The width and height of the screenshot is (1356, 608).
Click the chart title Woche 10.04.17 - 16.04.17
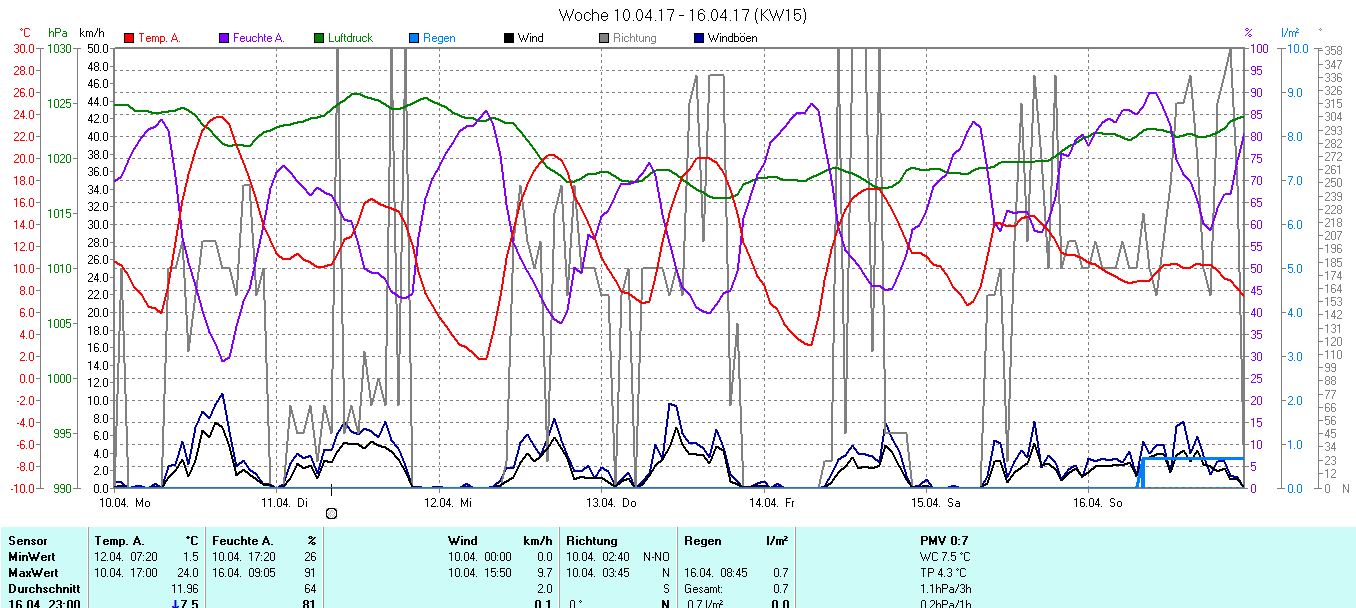point(683,15)
